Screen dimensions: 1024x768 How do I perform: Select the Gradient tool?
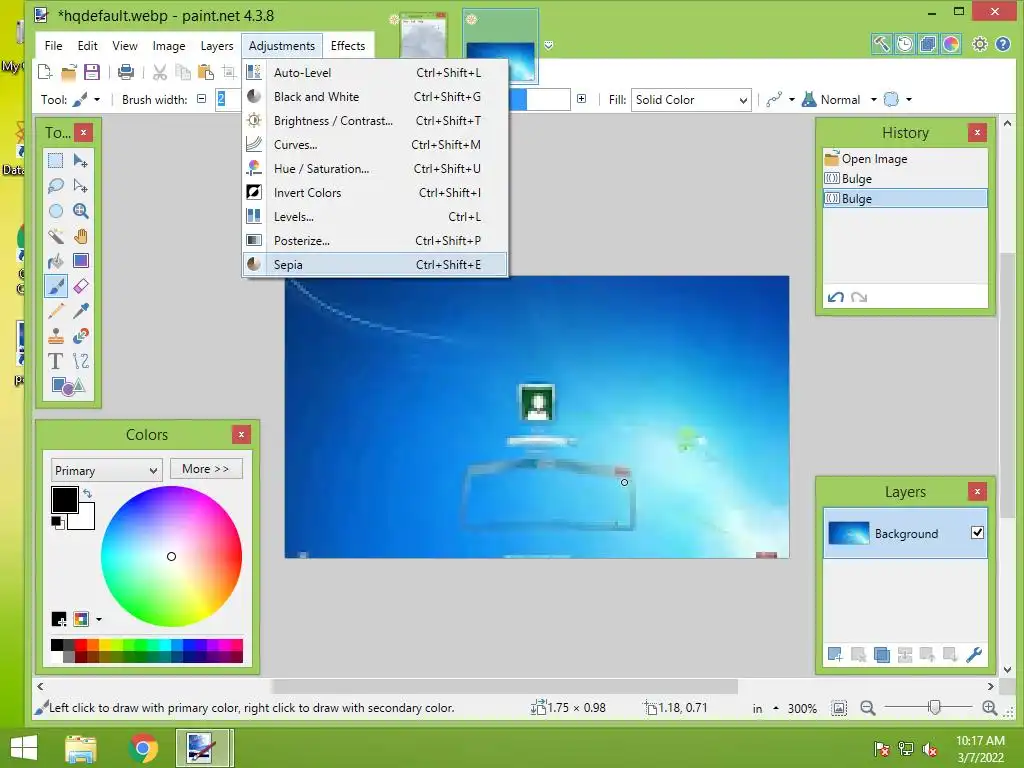click(81, 261)
